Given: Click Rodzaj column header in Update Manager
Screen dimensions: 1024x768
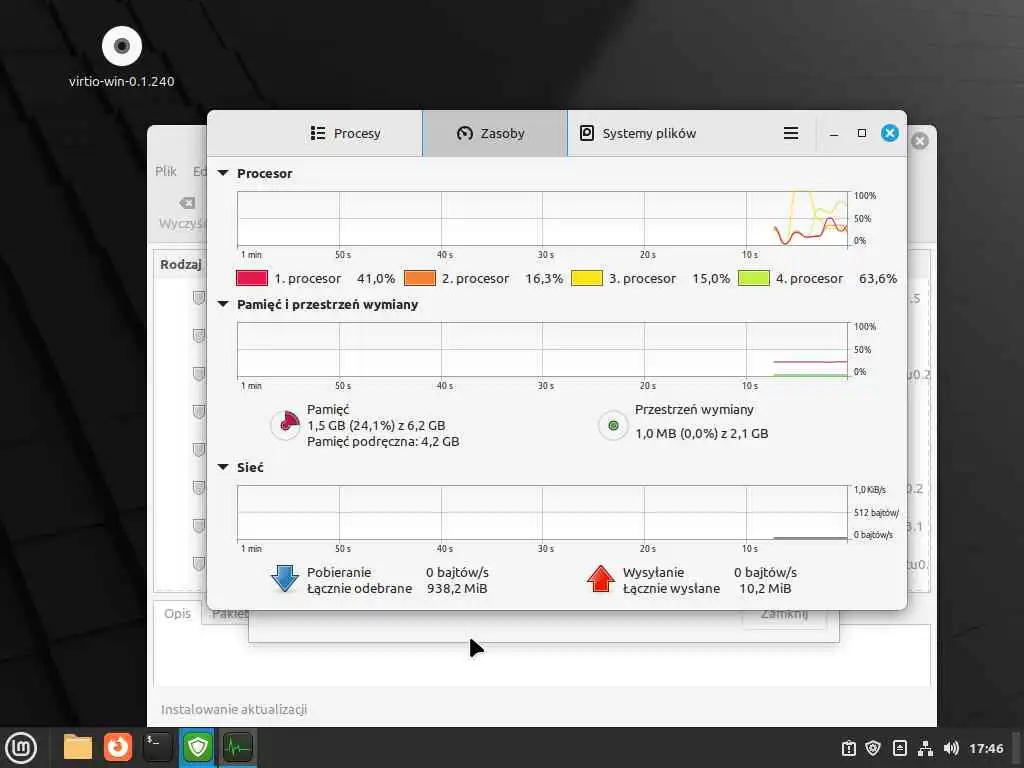Looking at the screenshot, I should click(180, 264).
